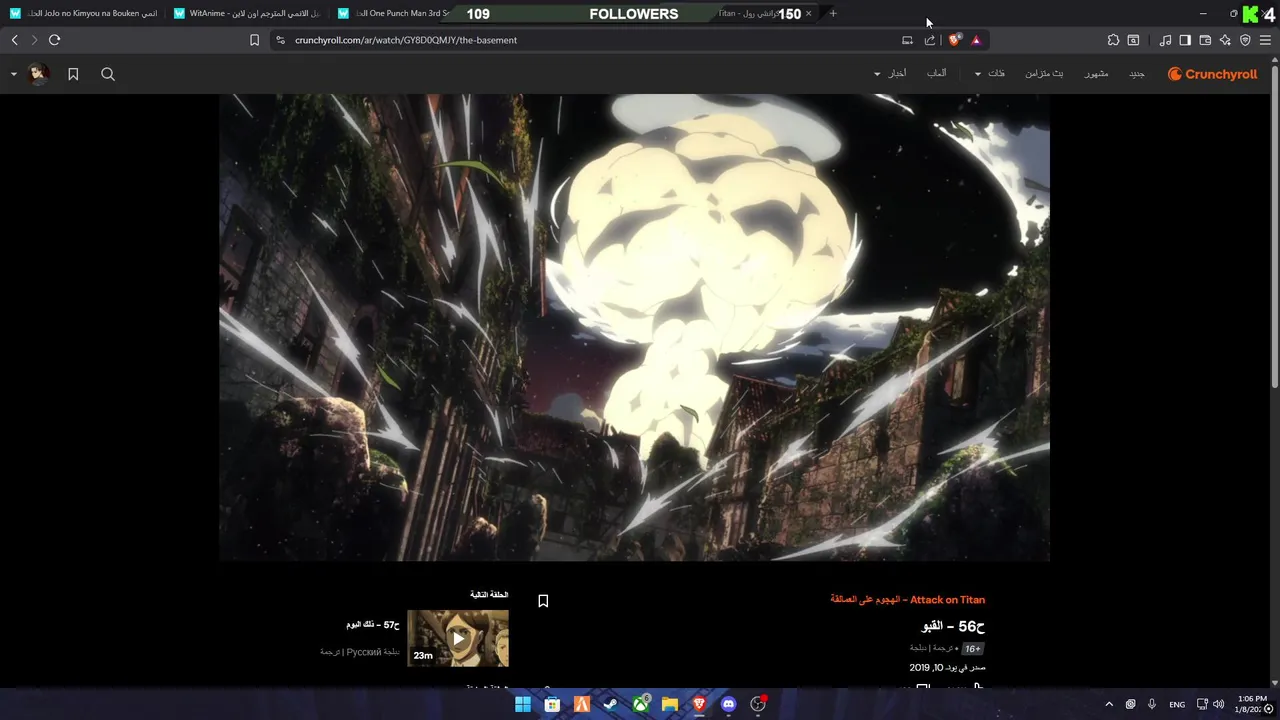Open the جديد navigation link
This screenshot has height=720, width=1280.
pyautogui.click(x=1137, y=74)
